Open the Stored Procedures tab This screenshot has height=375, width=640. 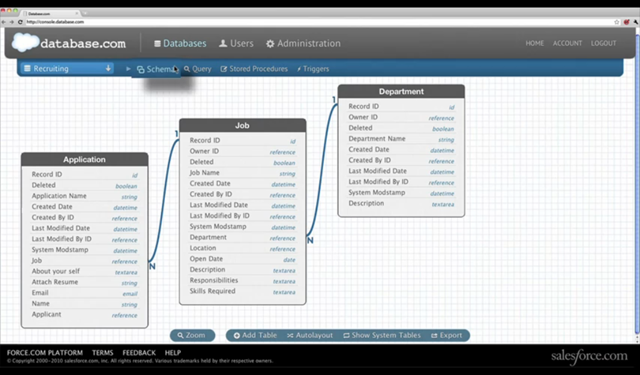(254, 69)
